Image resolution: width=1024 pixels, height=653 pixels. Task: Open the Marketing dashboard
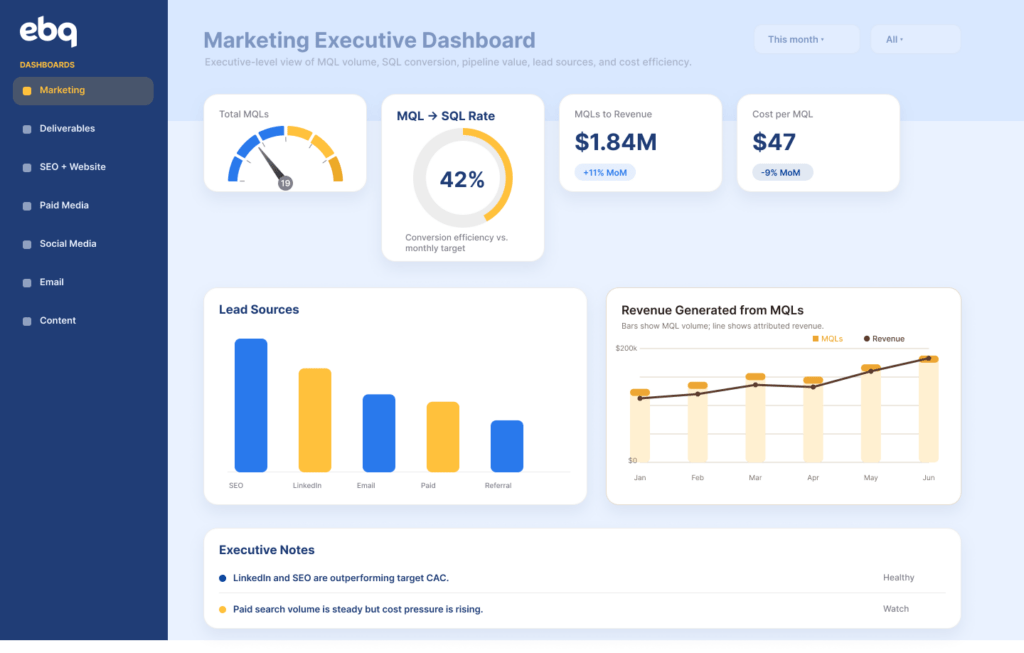click(x=83, y=91)
